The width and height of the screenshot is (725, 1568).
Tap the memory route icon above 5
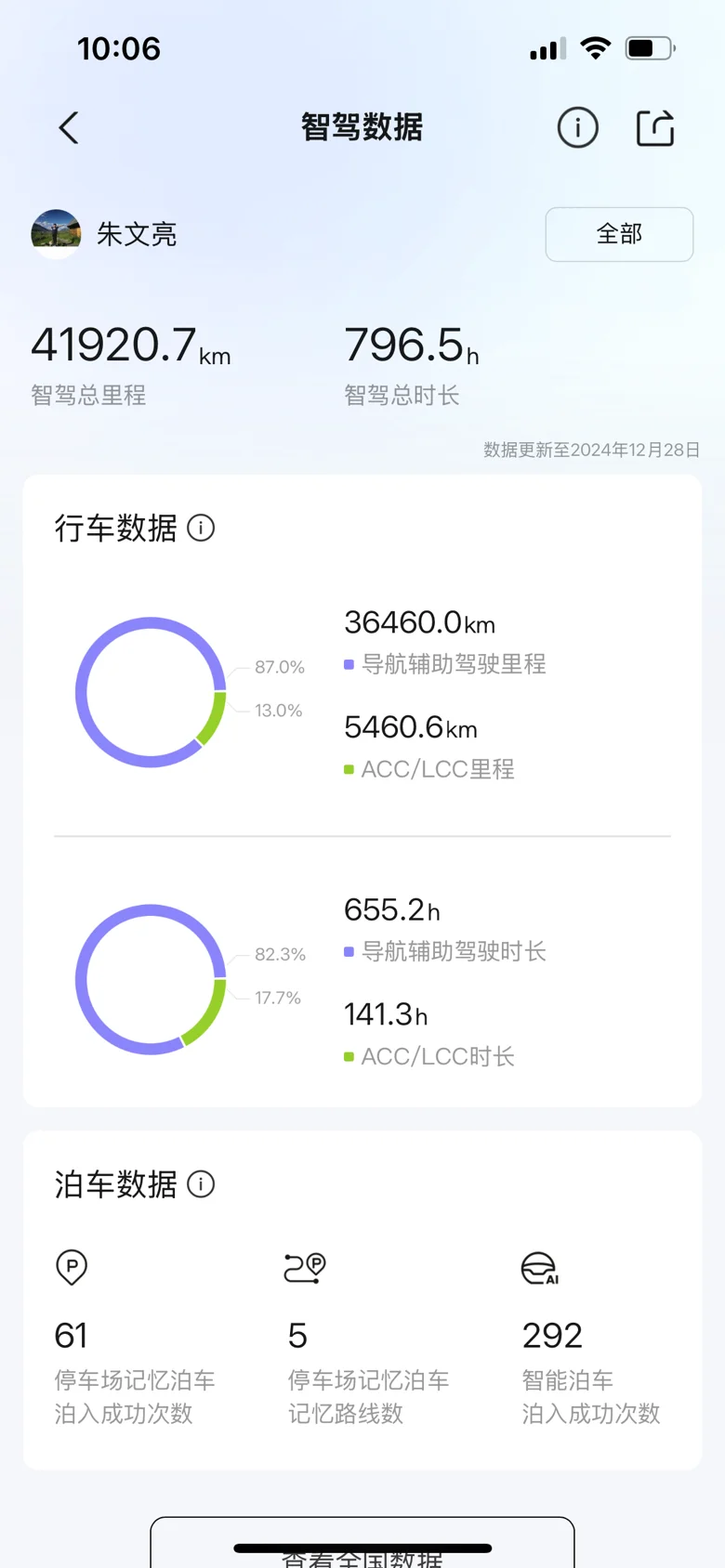pyautogui.click(x=305, y=1267)
